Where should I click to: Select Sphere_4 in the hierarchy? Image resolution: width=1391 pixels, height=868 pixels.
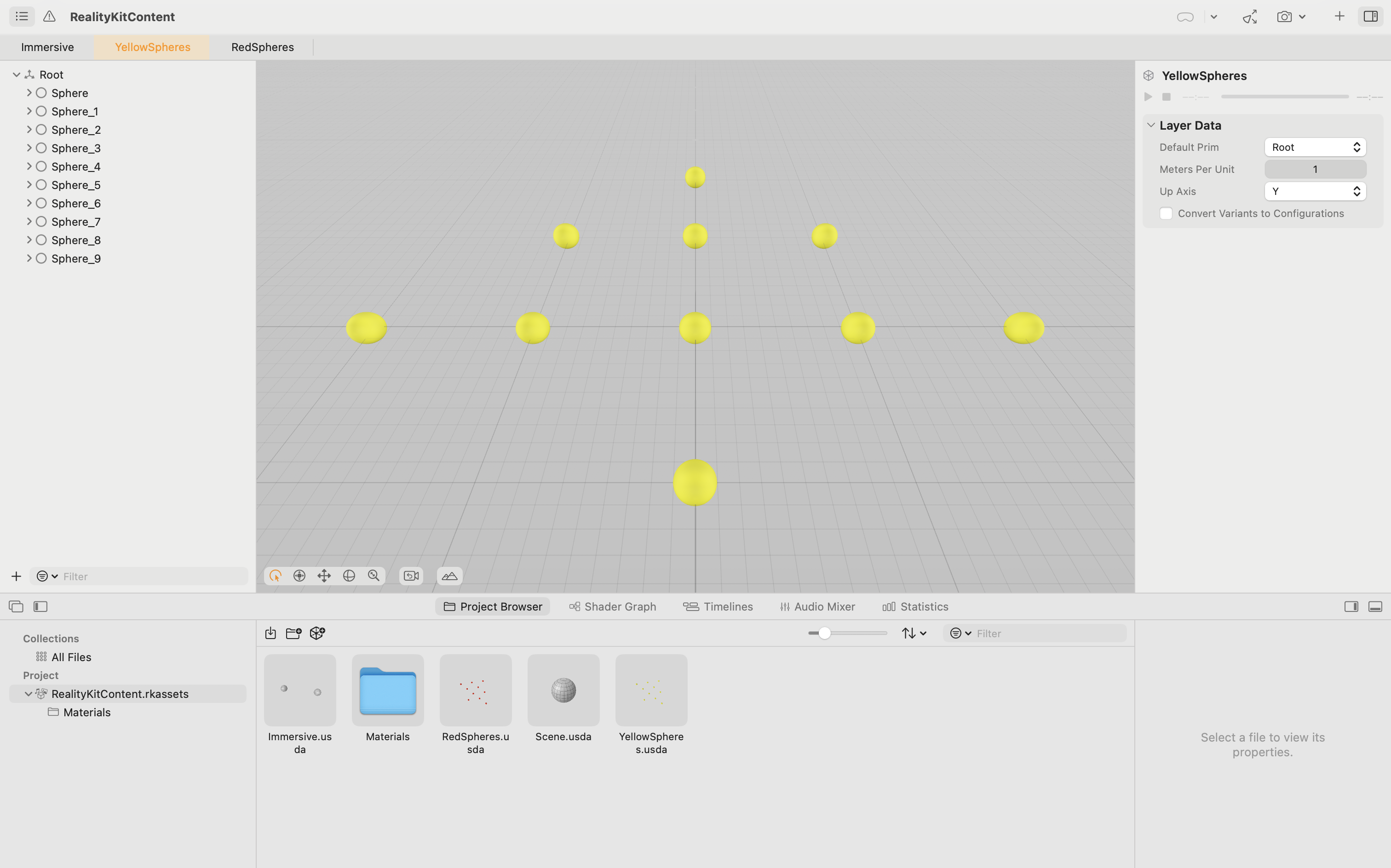pos(76,166)
